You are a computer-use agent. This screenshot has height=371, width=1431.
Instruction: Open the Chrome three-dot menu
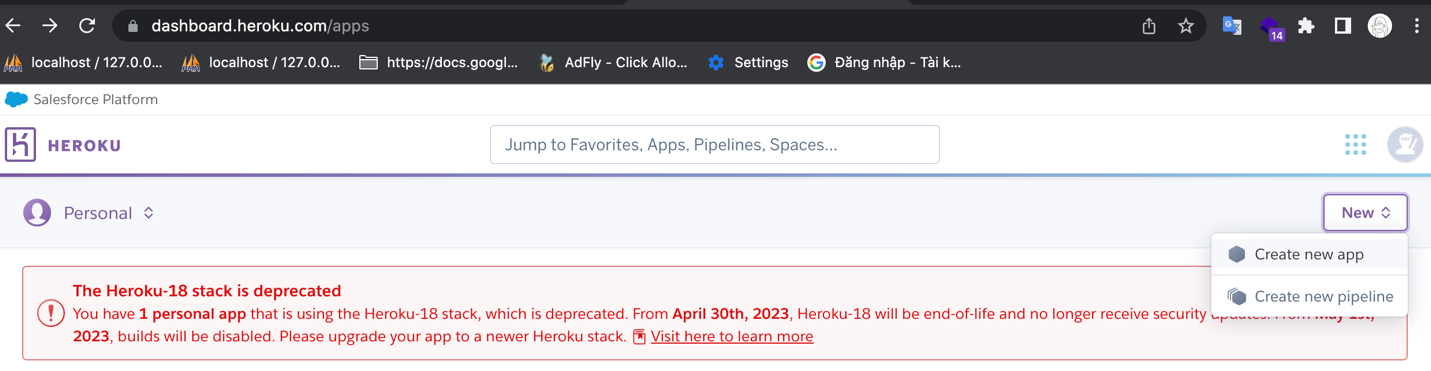[1417, 26]
